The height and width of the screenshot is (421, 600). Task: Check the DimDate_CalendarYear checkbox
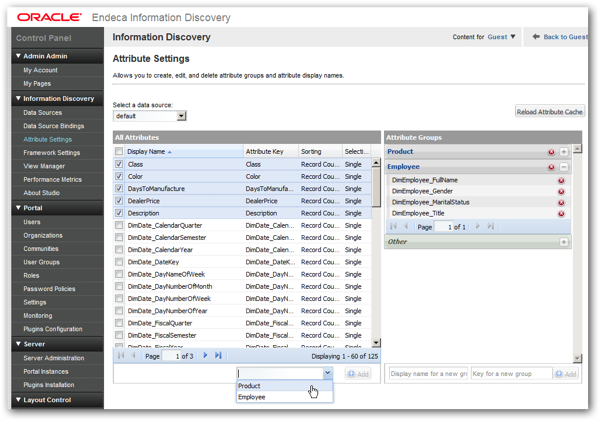coord(119,250)
